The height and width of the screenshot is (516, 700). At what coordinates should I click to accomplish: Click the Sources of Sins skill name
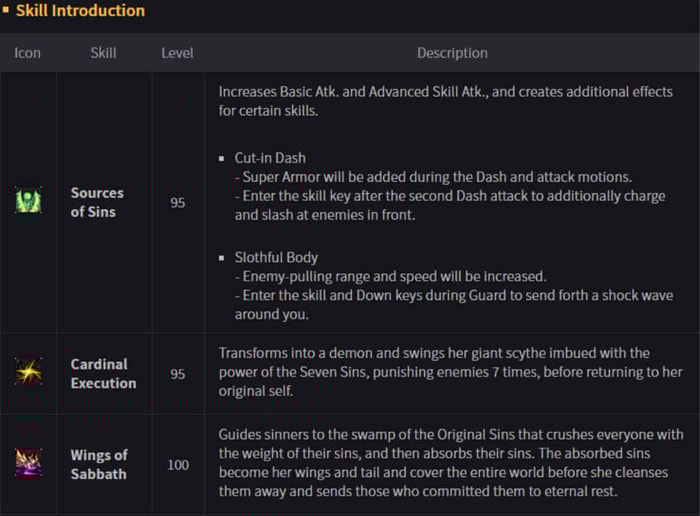click(97, 202)
